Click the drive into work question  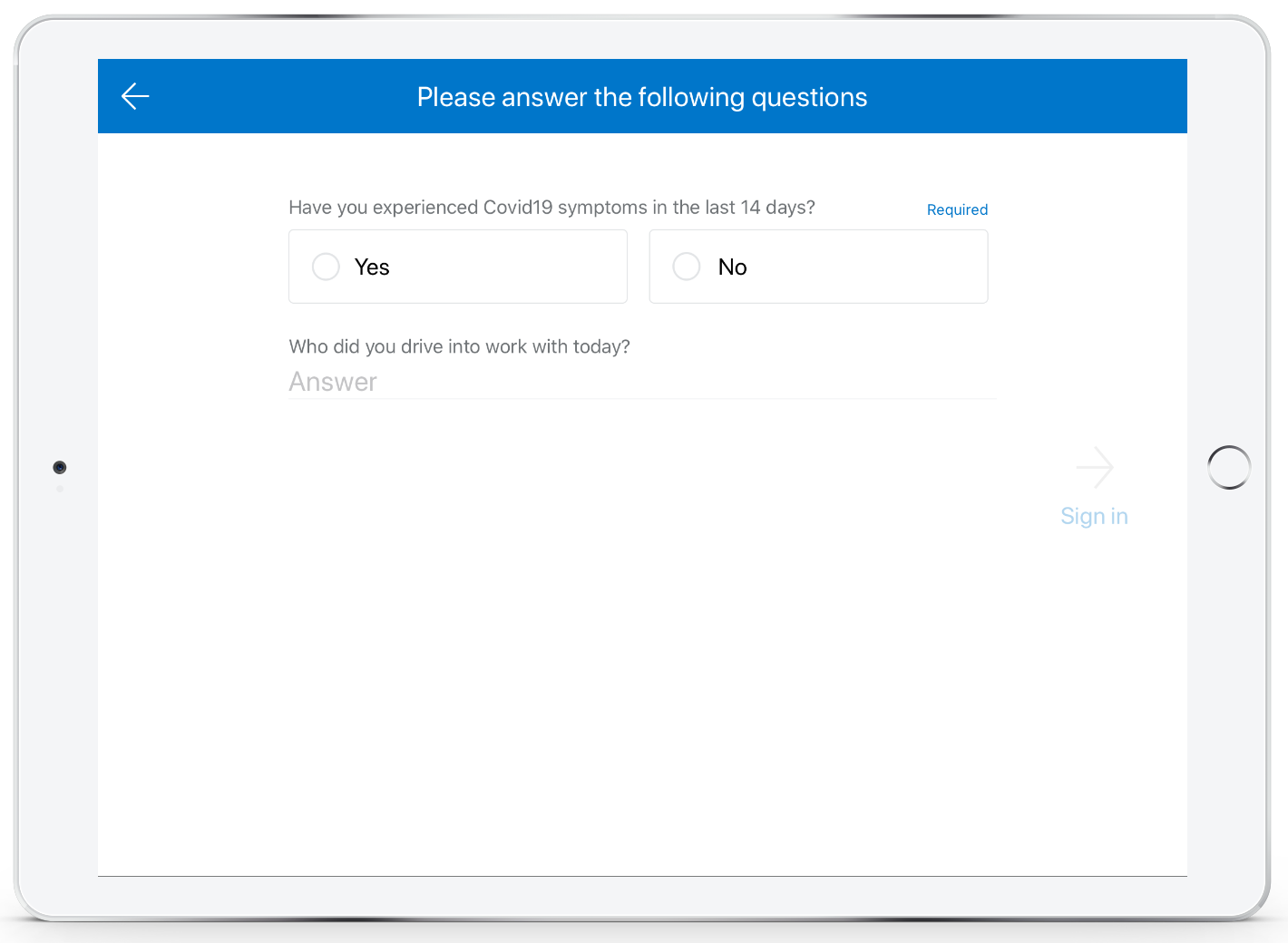coord(459,346)
